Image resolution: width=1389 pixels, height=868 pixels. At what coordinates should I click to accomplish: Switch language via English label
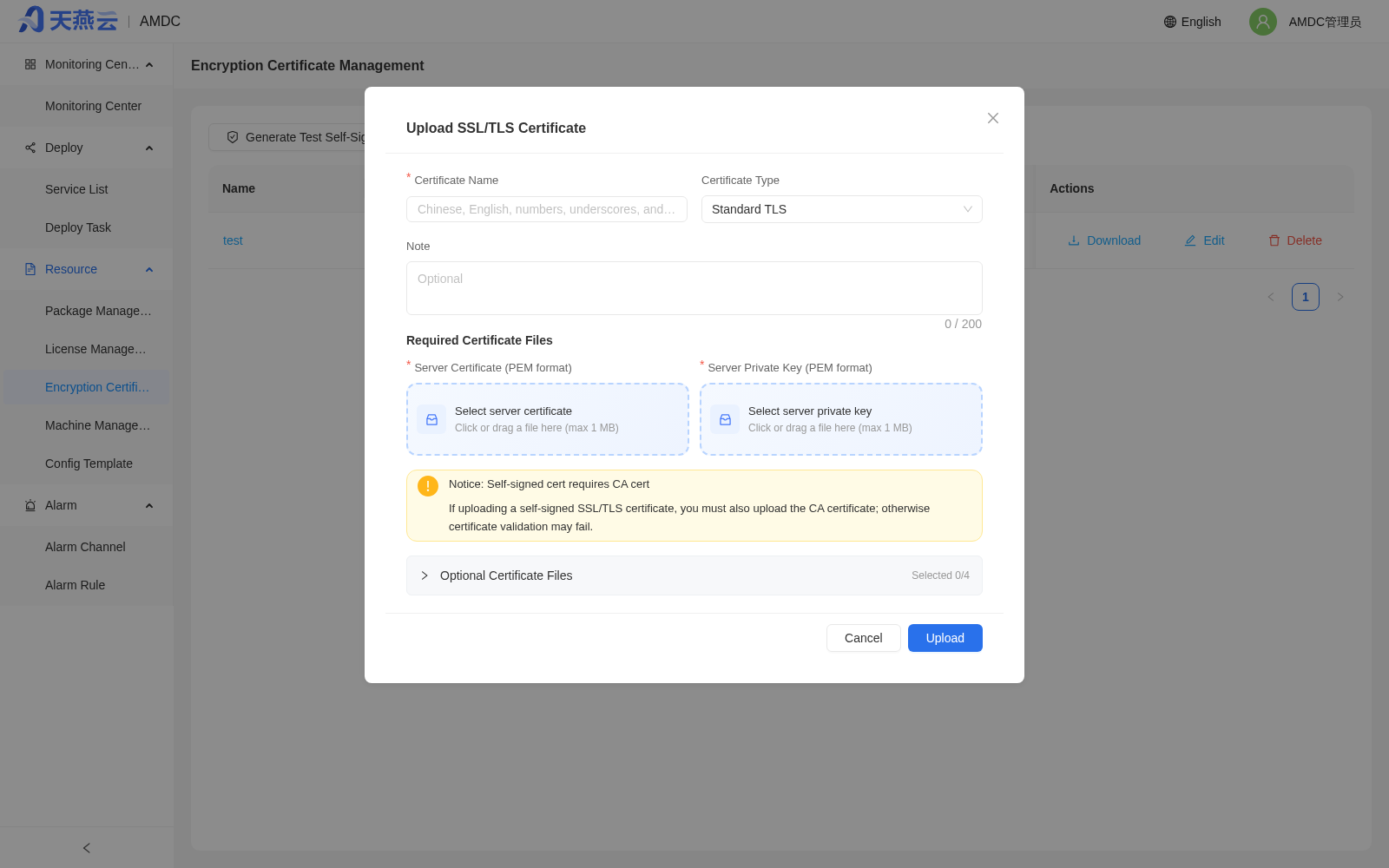(1201, 22)
